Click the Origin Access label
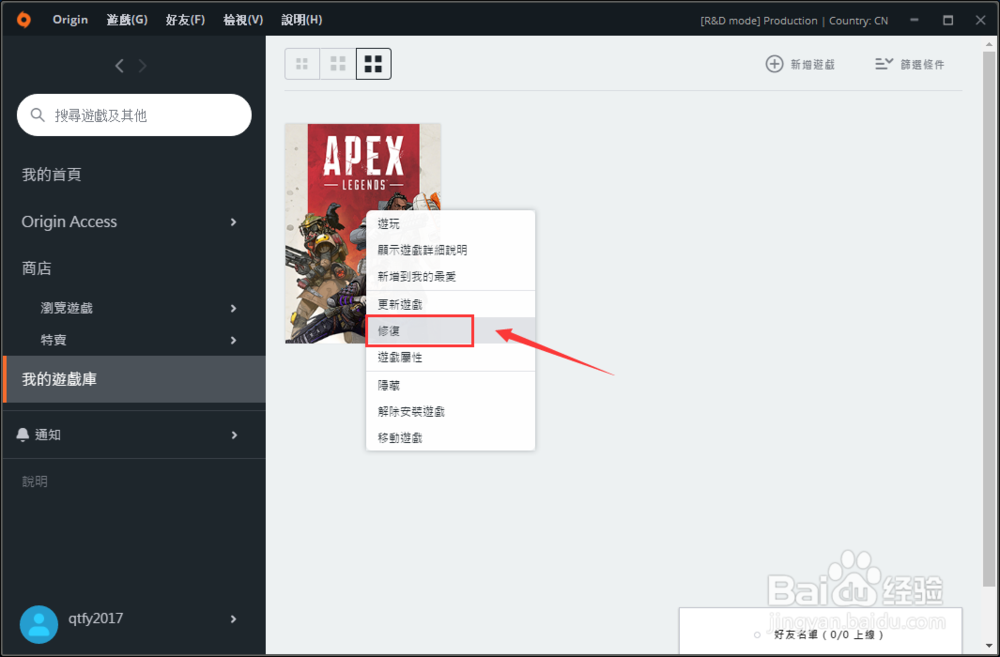The image size is (1000, 657). (x=70, y=222)
